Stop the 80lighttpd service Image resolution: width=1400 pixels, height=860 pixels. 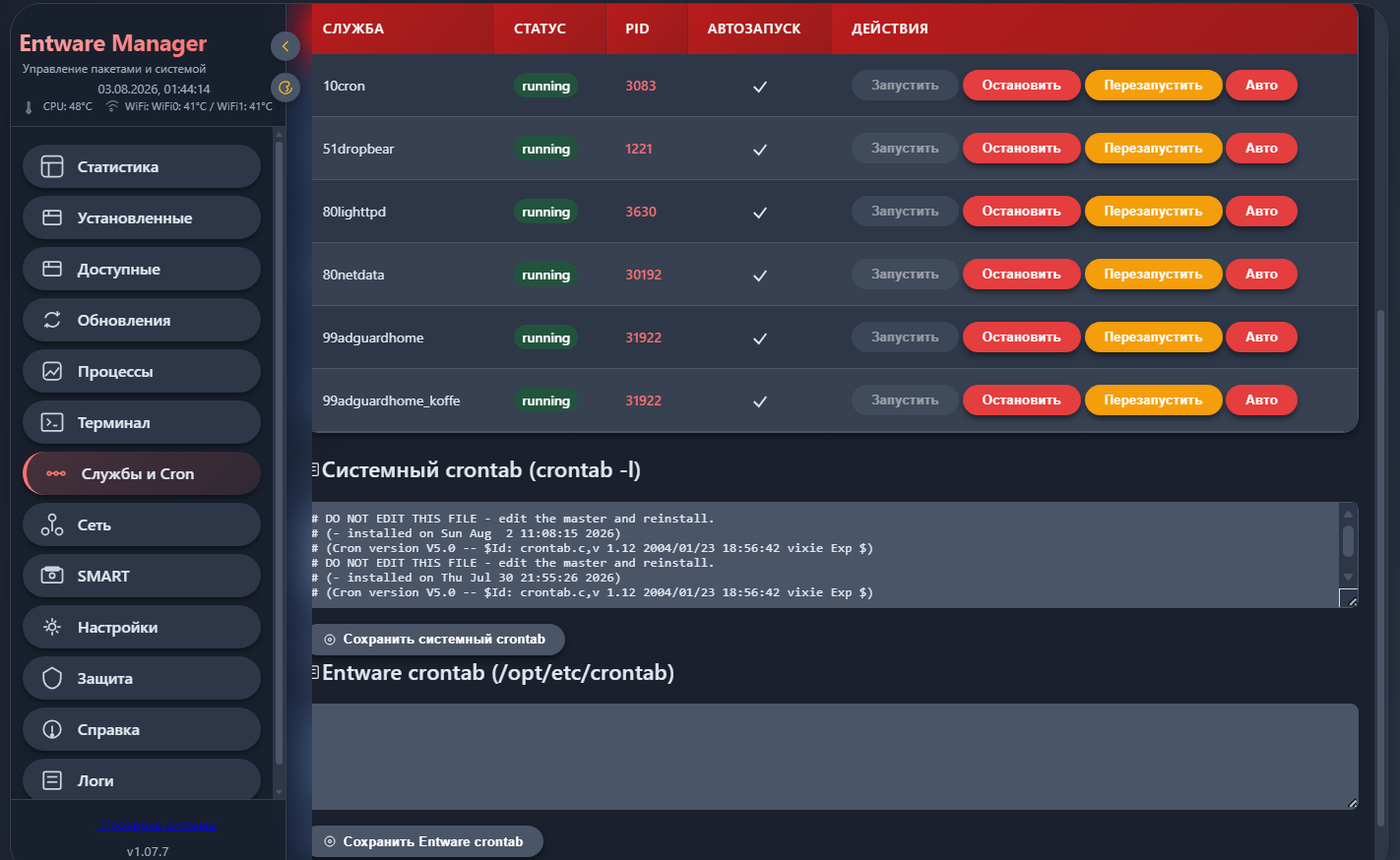(1021, 212)
